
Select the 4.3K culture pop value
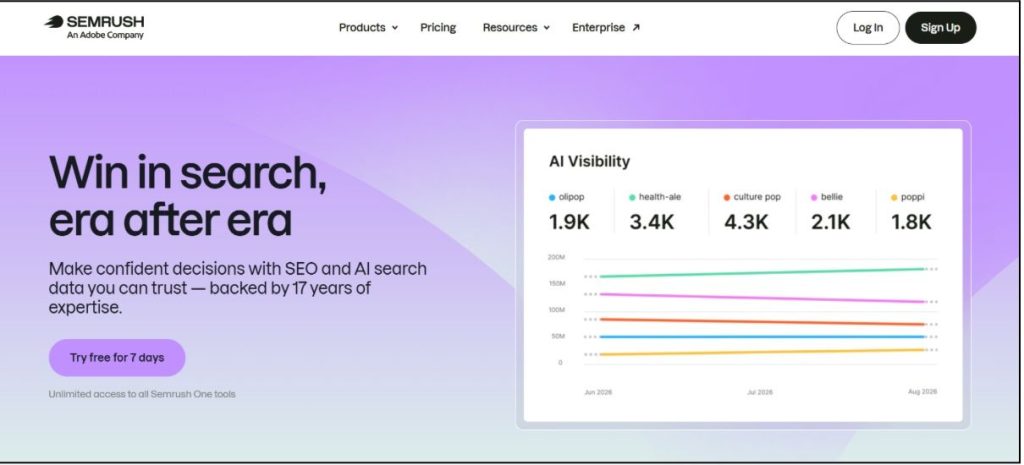point(746,222)
